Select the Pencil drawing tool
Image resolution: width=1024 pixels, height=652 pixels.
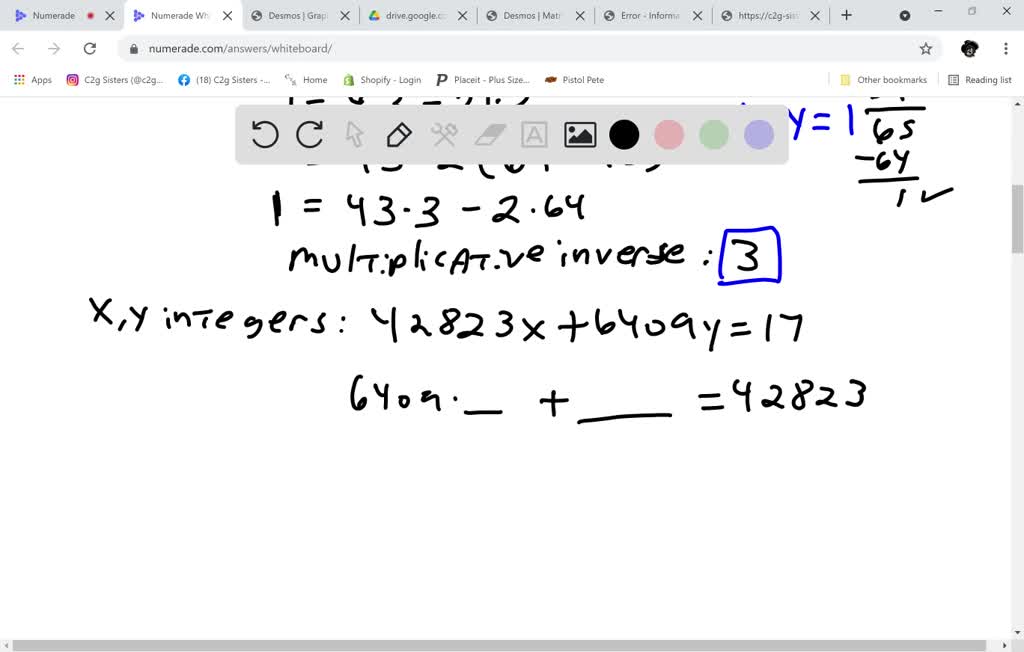[x=399, y=135]
